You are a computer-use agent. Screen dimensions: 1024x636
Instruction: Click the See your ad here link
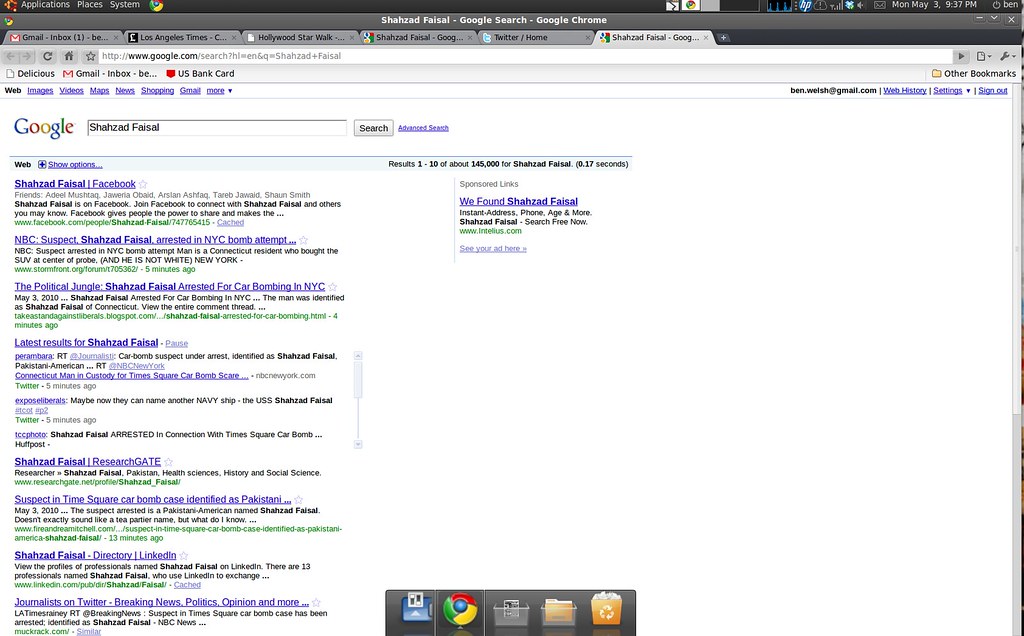[x=493, y=249]
